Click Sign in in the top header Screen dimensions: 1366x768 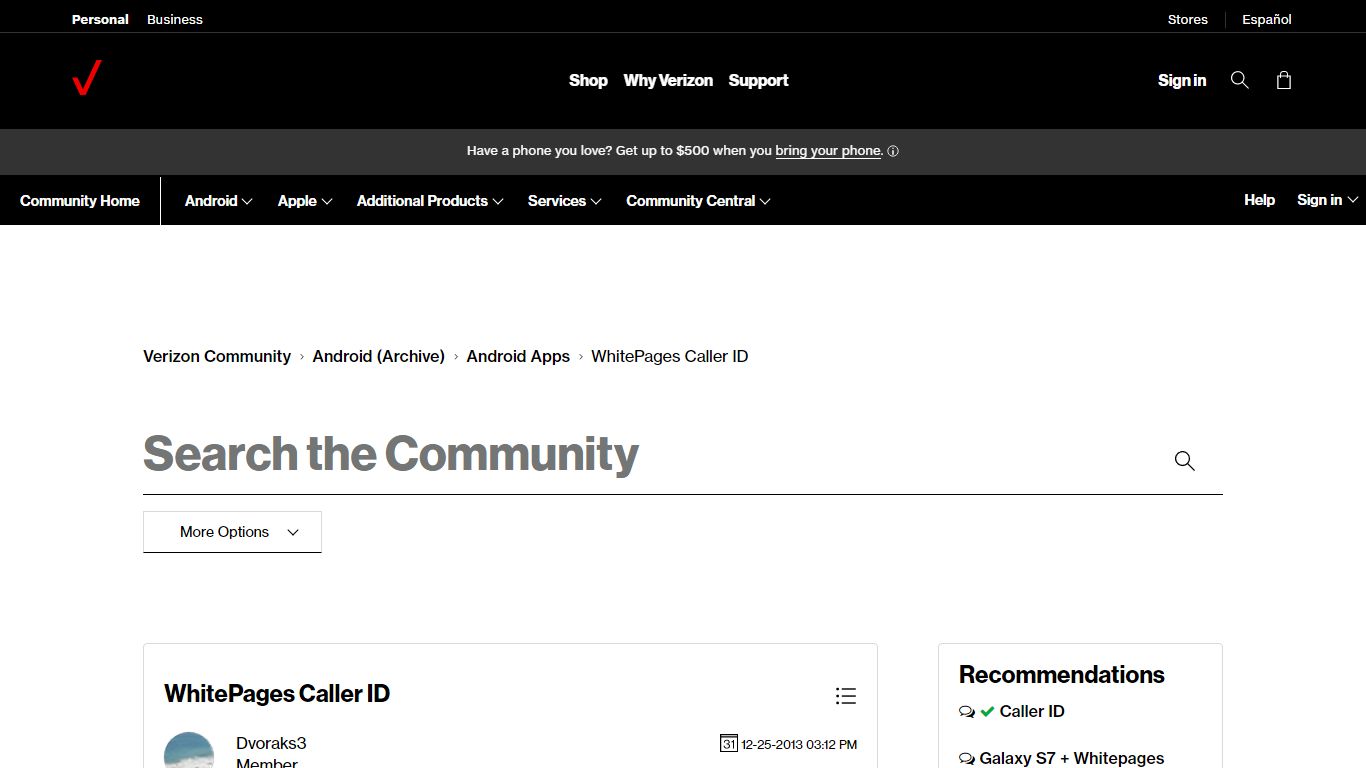(1182, 80)
